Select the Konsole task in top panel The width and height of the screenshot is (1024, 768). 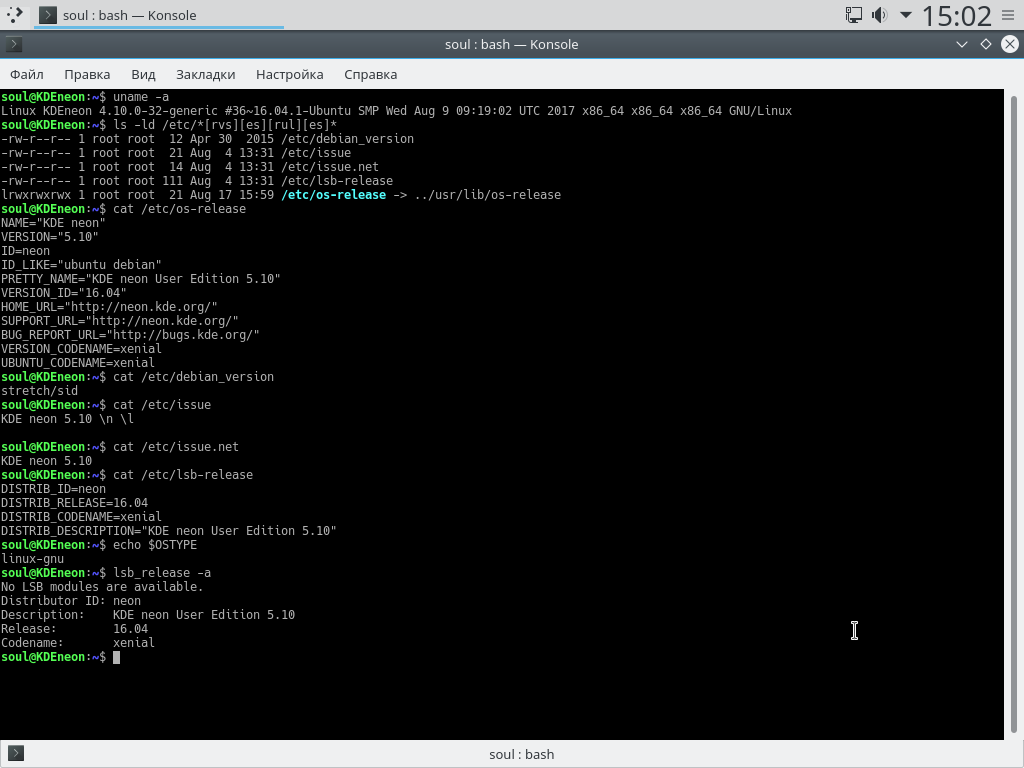tap(159, 15)
